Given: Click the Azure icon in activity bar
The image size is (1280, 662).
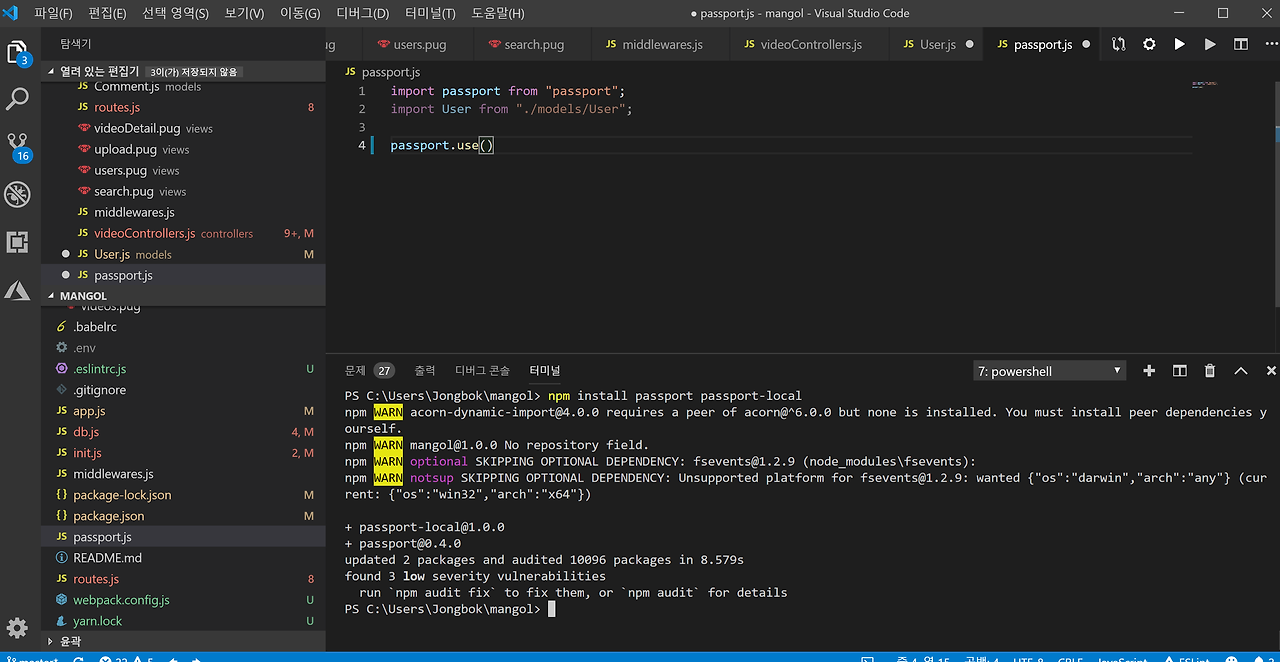Looking at the screenshot, I should tap(18, 290).
